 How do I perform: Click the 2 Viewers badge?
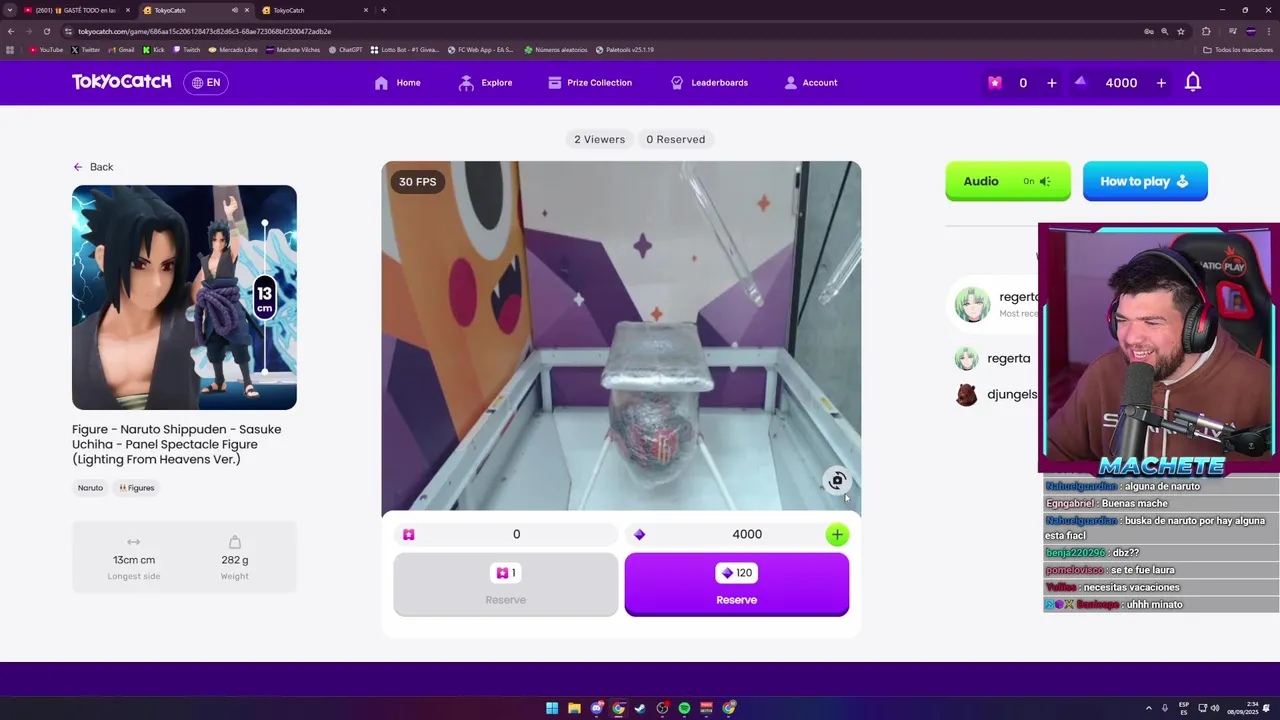click(599, 139)
